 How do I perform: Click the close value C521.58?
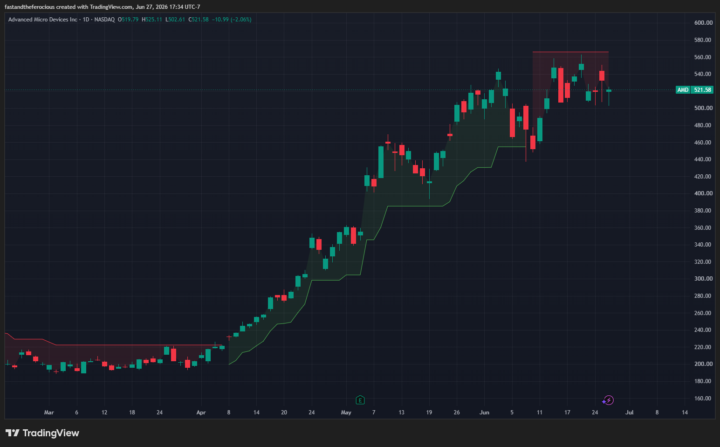coord(198,20)
